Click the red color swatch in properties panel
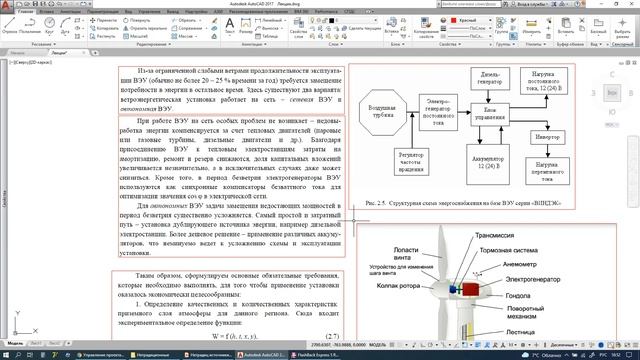The width and height of the screenshot is (640, 360). tap(453, 20)
